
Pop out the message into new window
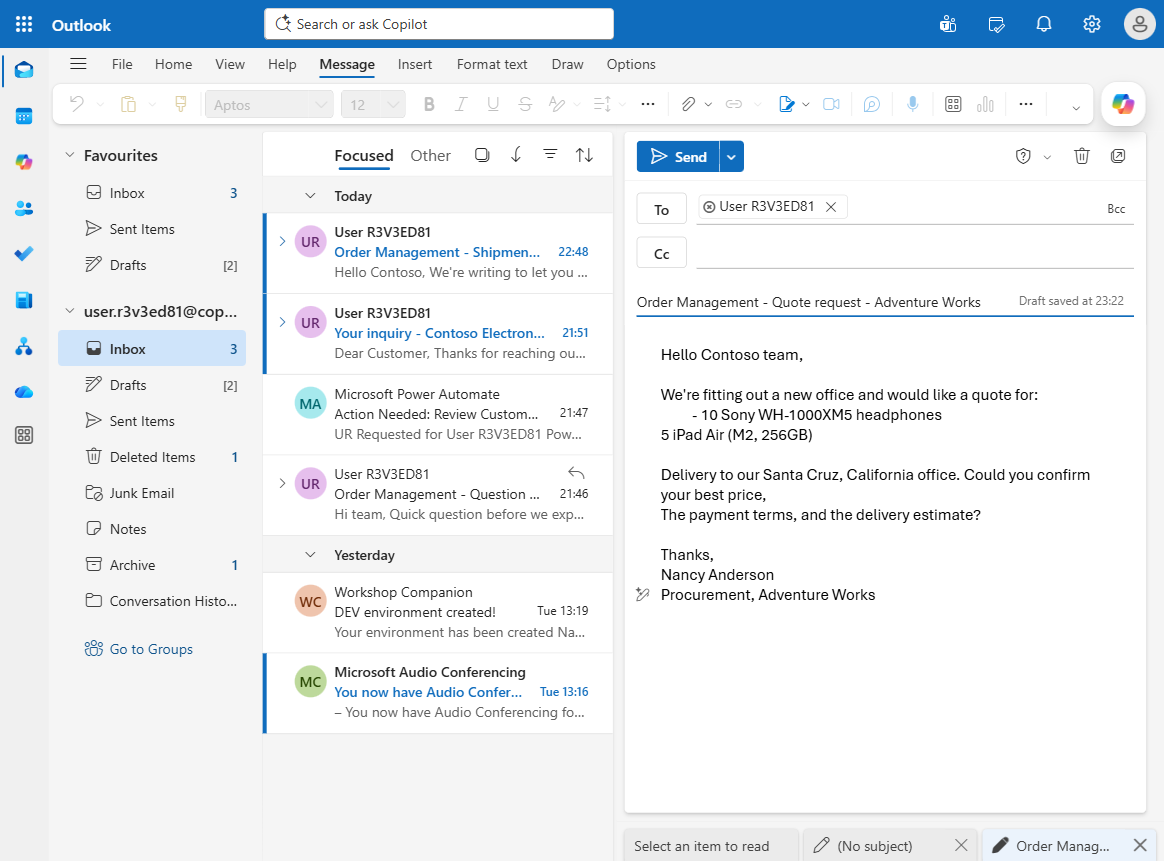[1118, 156]
